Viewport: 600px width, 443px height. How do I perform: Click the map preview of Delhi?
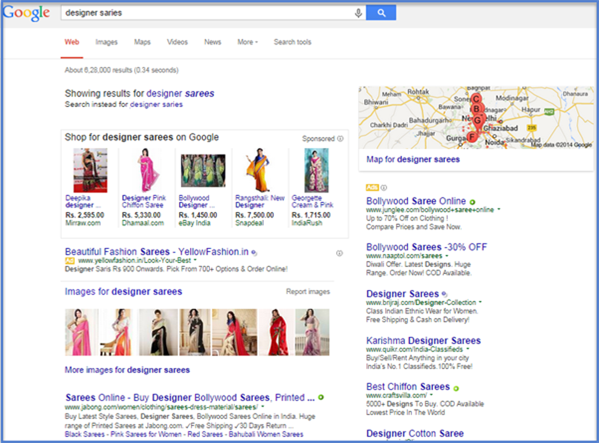coord(476,118)
